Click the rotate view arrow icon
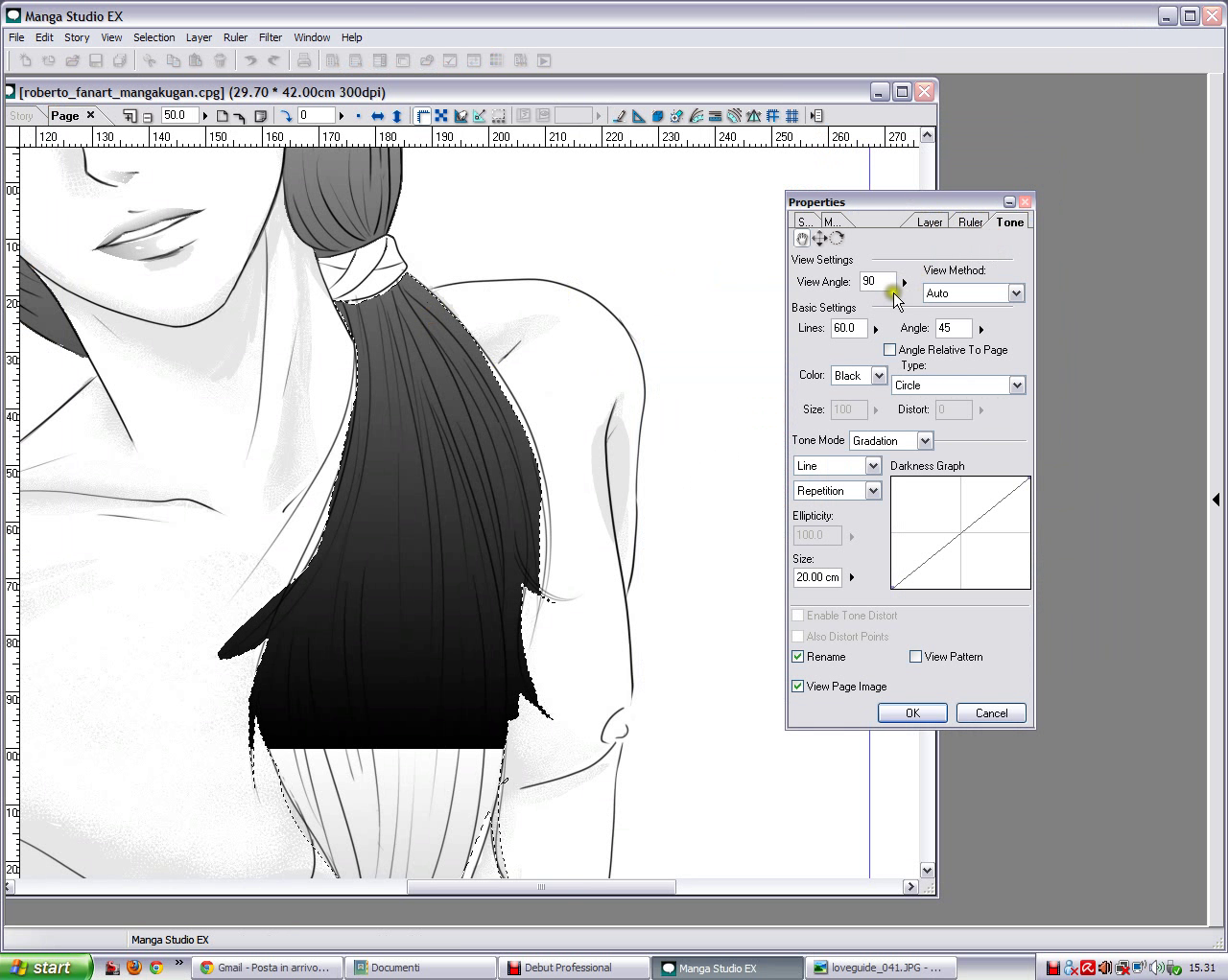Image resolution: width=1228 pixels, height=980 pixels. click(286, 116)
